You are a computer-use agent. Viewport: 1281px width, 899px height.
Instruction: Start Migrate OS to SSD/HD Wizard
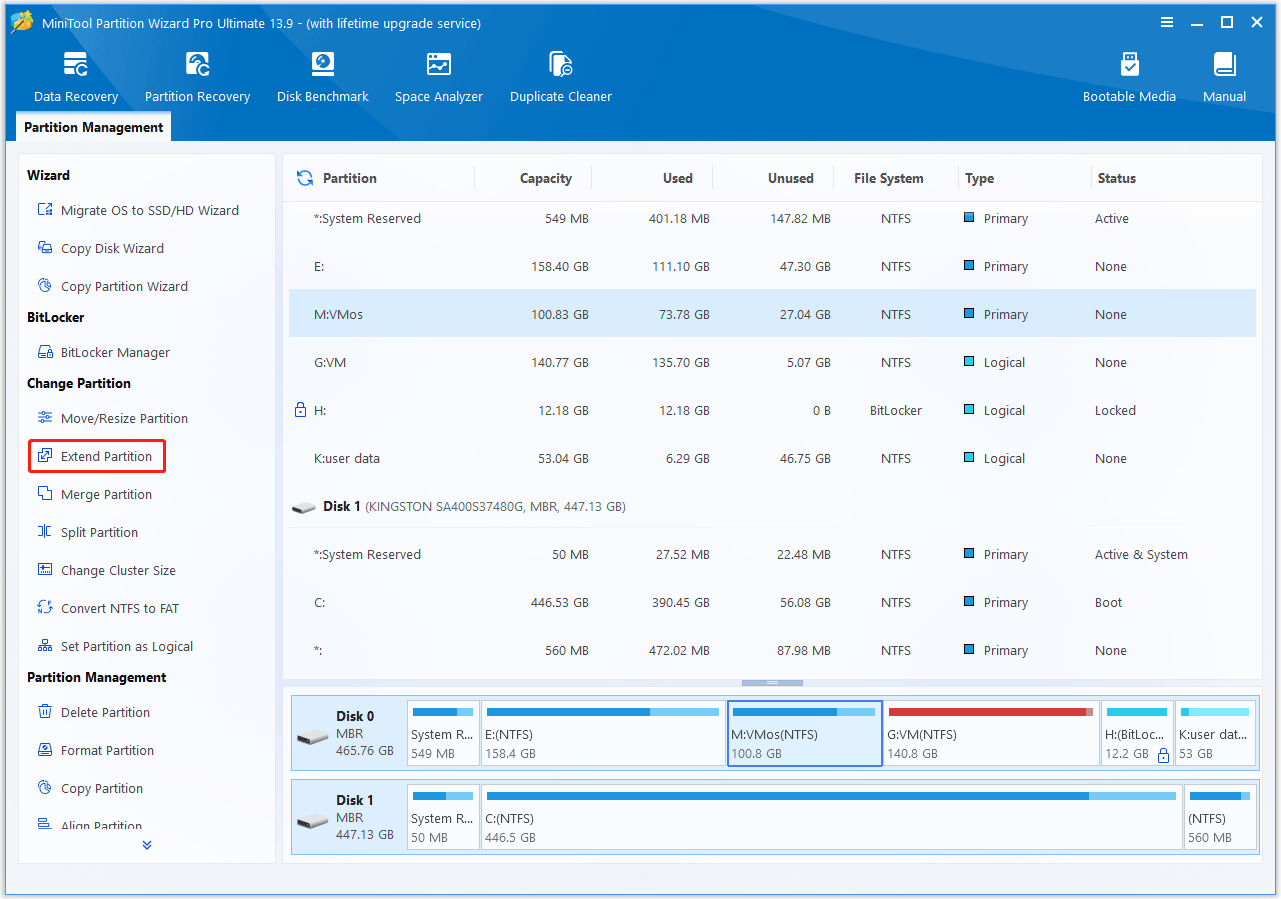coord(138,210)
